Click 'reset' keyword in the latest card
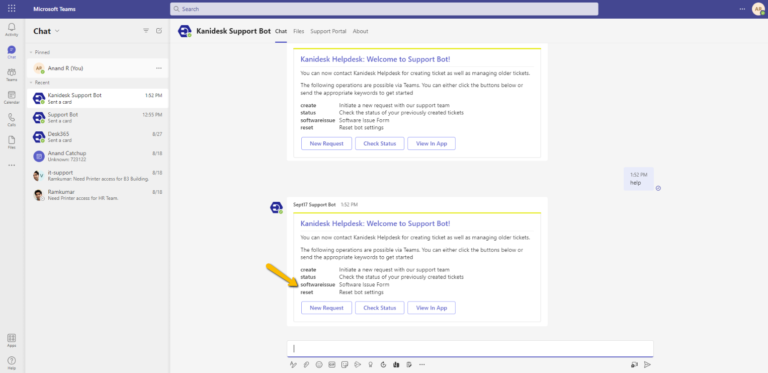 (x=307, y=292)
